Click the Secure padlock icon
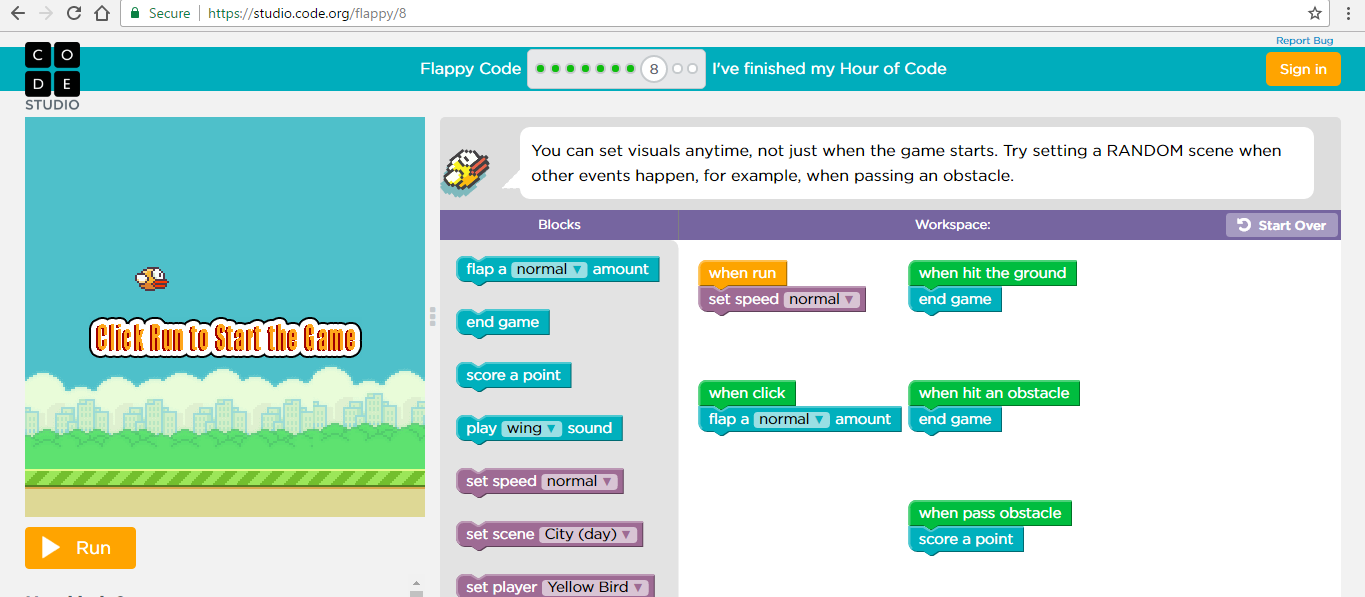This screenshot has height=597, width=1365. pos(133,13)
